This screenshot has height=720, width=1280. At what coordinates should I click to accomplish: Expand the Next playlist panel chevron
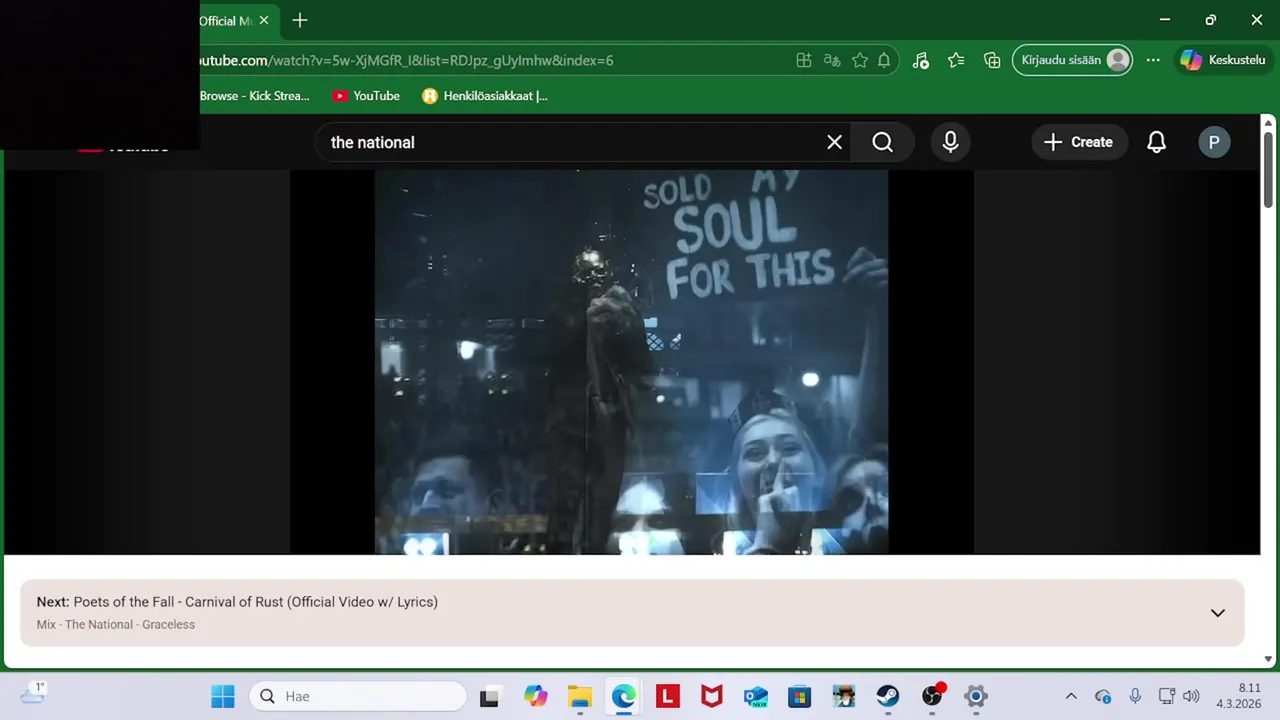coord(1217,613)
